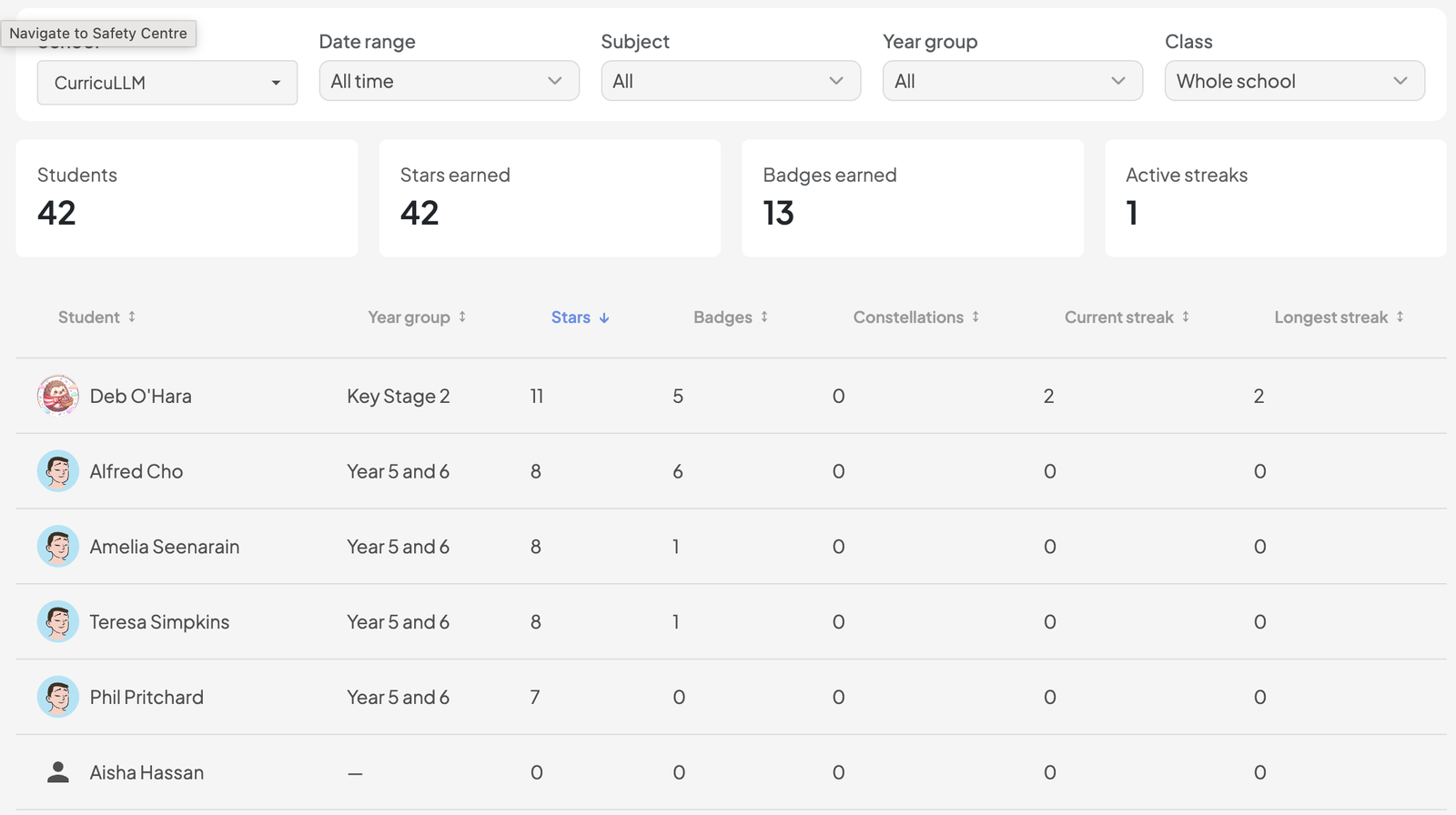Viewport: 1456px width, 815px height.
Task: Open the CurricuLLM school dropdown
Action: point(167,83)
